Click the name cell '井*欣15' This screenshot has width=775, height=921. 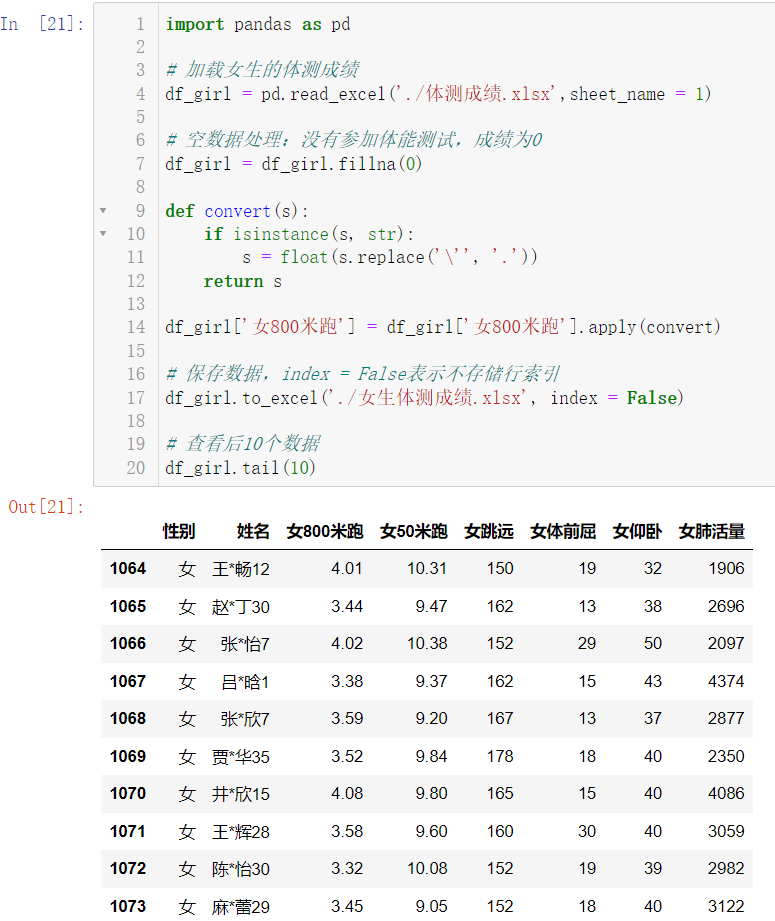click(241, 794)
